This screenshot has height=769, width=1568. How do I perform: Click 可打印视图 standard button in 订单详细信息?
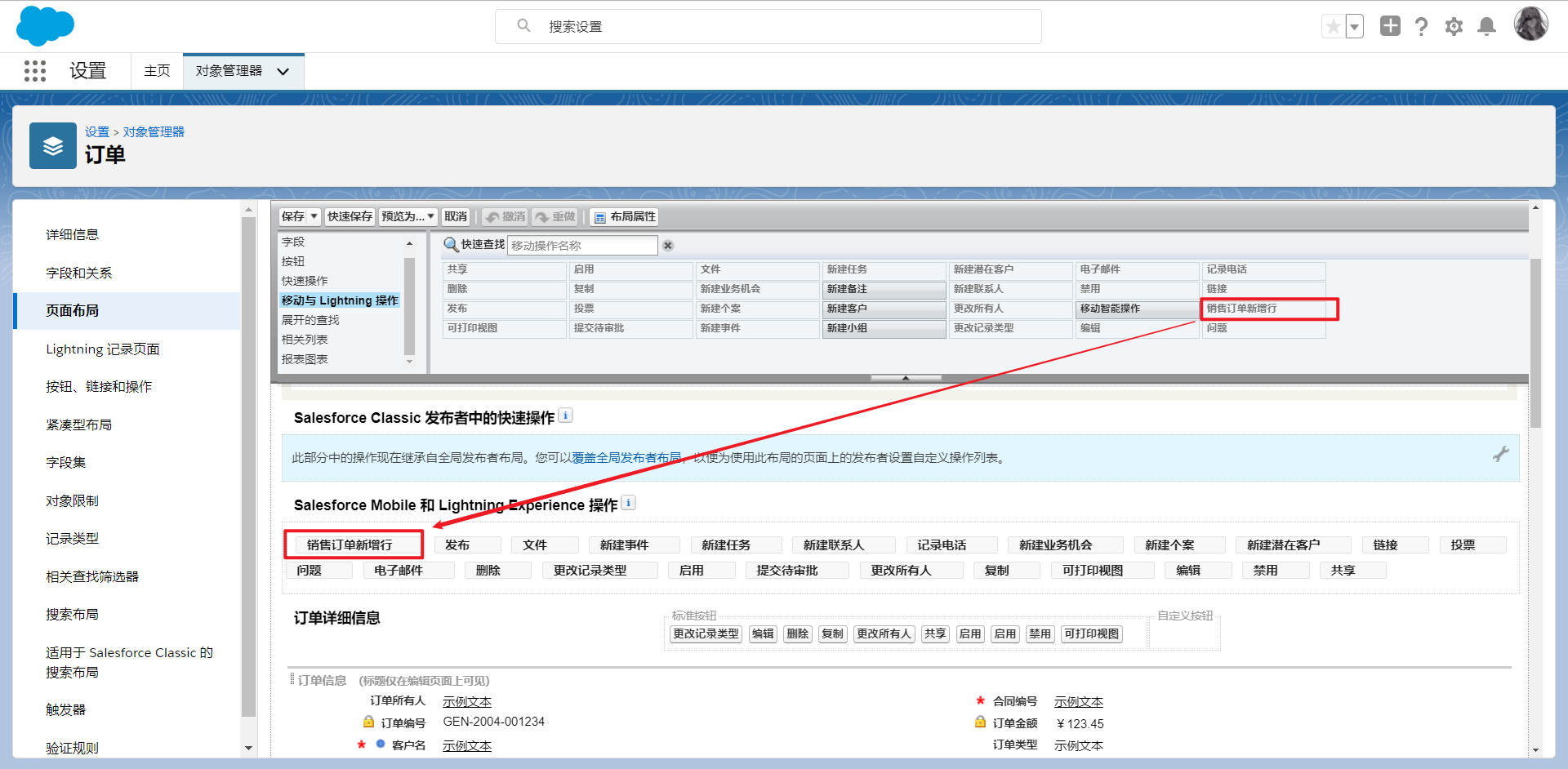pos(1092,633)
